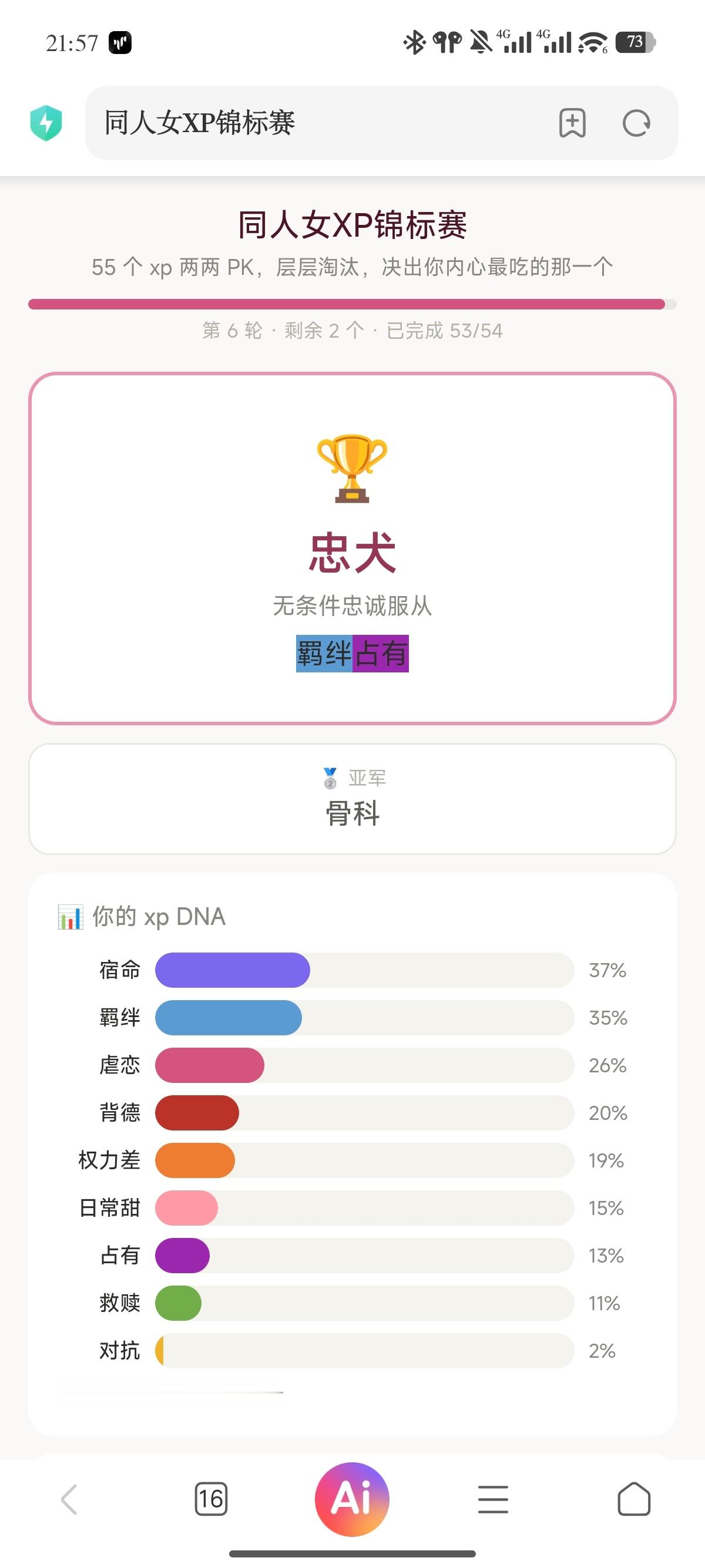Open the runner-up 骨科 card

tap(352, 799)
